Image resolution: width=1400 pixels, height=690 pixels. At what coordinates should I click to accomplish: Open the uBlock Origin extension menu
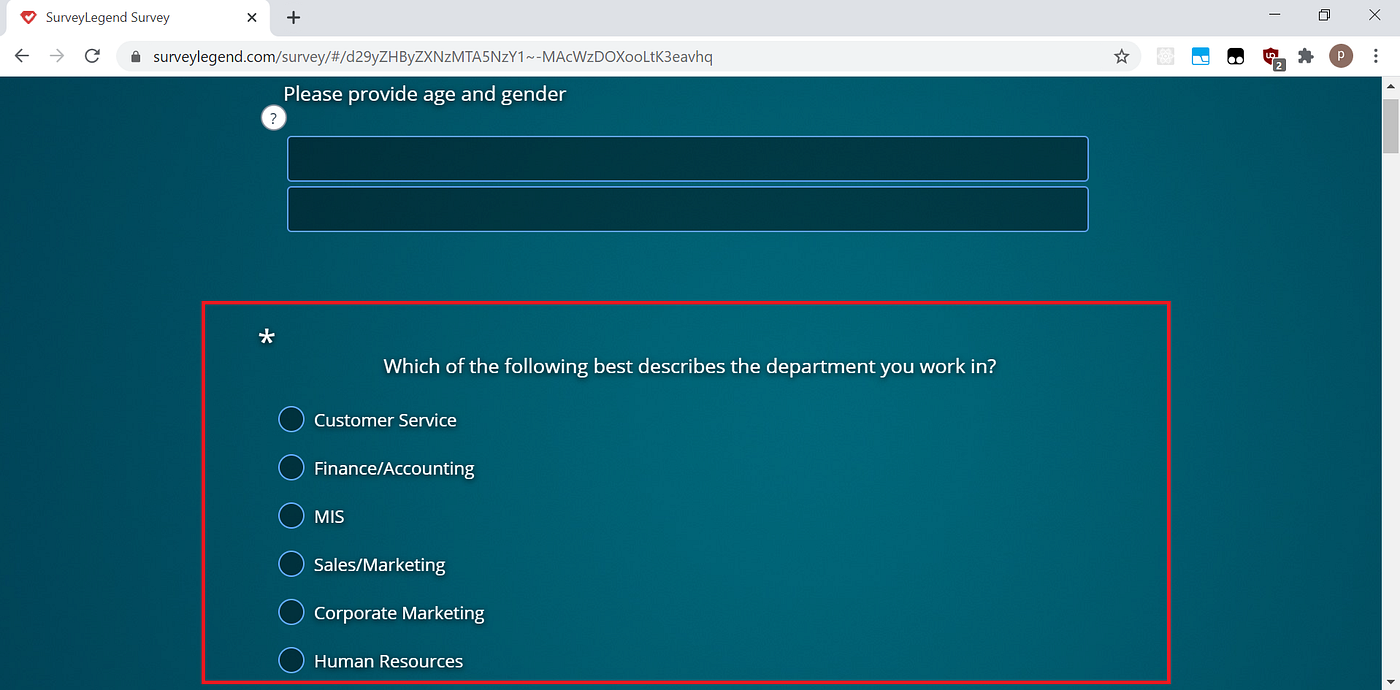tap(1271, 56)
